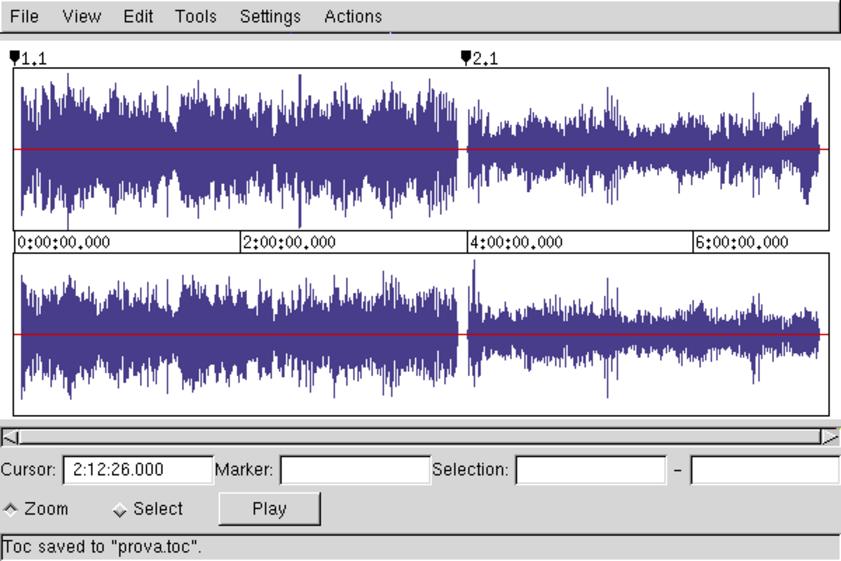
Task: Expand the Tools menu
Action: 195,17
